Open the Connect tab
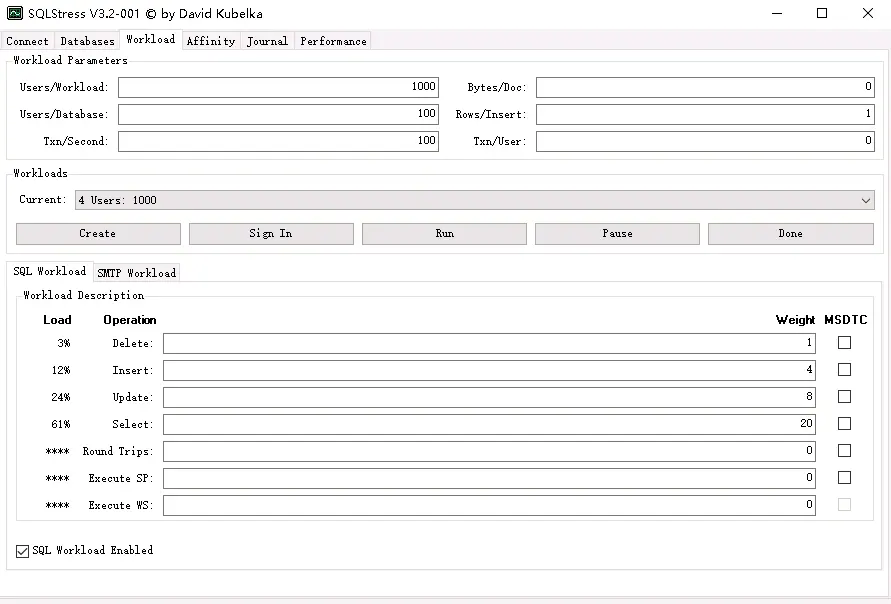 tap(27, 41)
